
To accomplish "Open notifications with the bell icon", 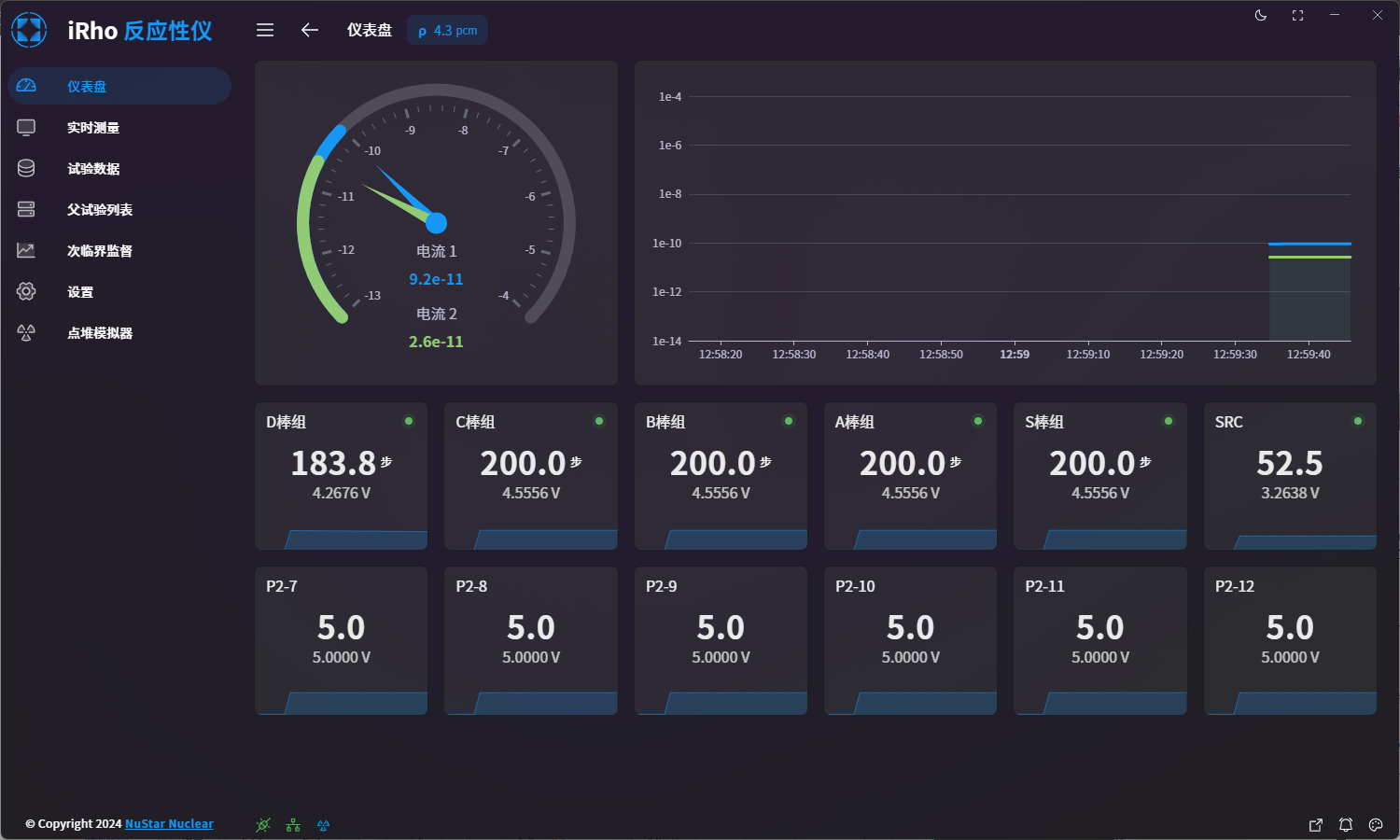I will [x=1346, y=825].
